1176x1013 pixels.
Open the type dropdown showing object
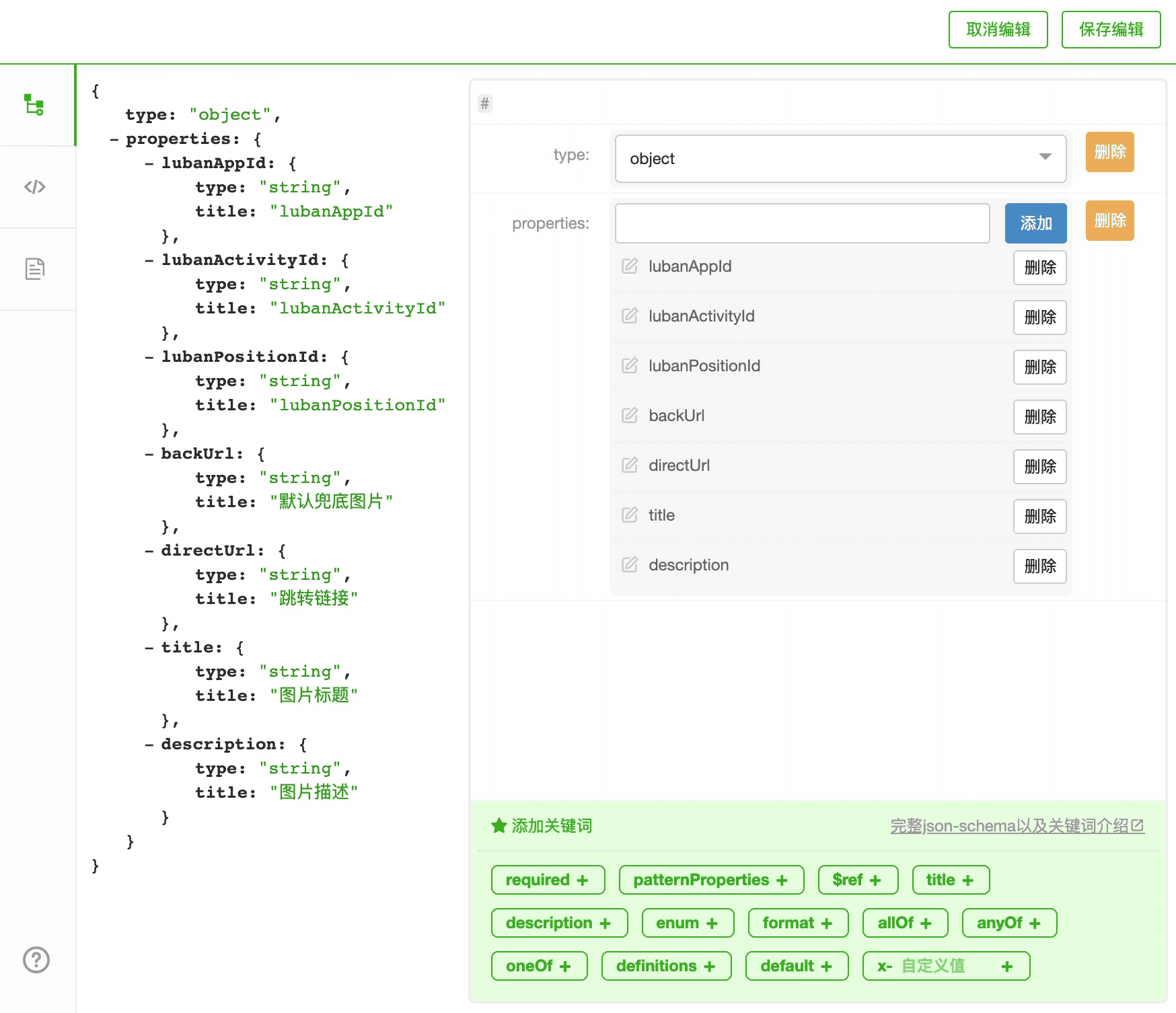(840, 159)
